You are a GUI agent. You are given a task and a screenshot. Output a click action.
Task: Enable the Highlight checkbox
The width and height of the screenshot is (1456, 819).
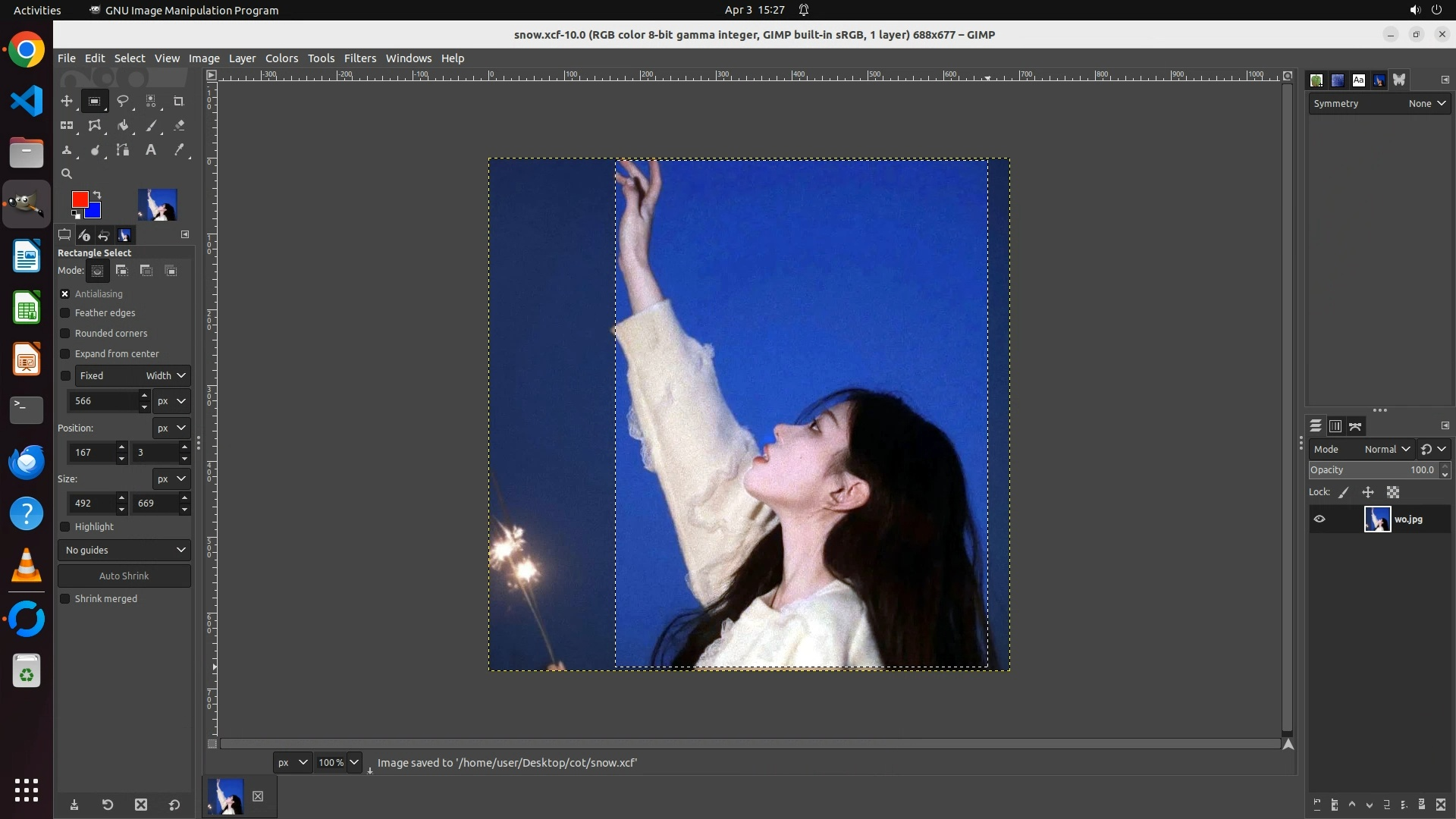coord(65,527)
